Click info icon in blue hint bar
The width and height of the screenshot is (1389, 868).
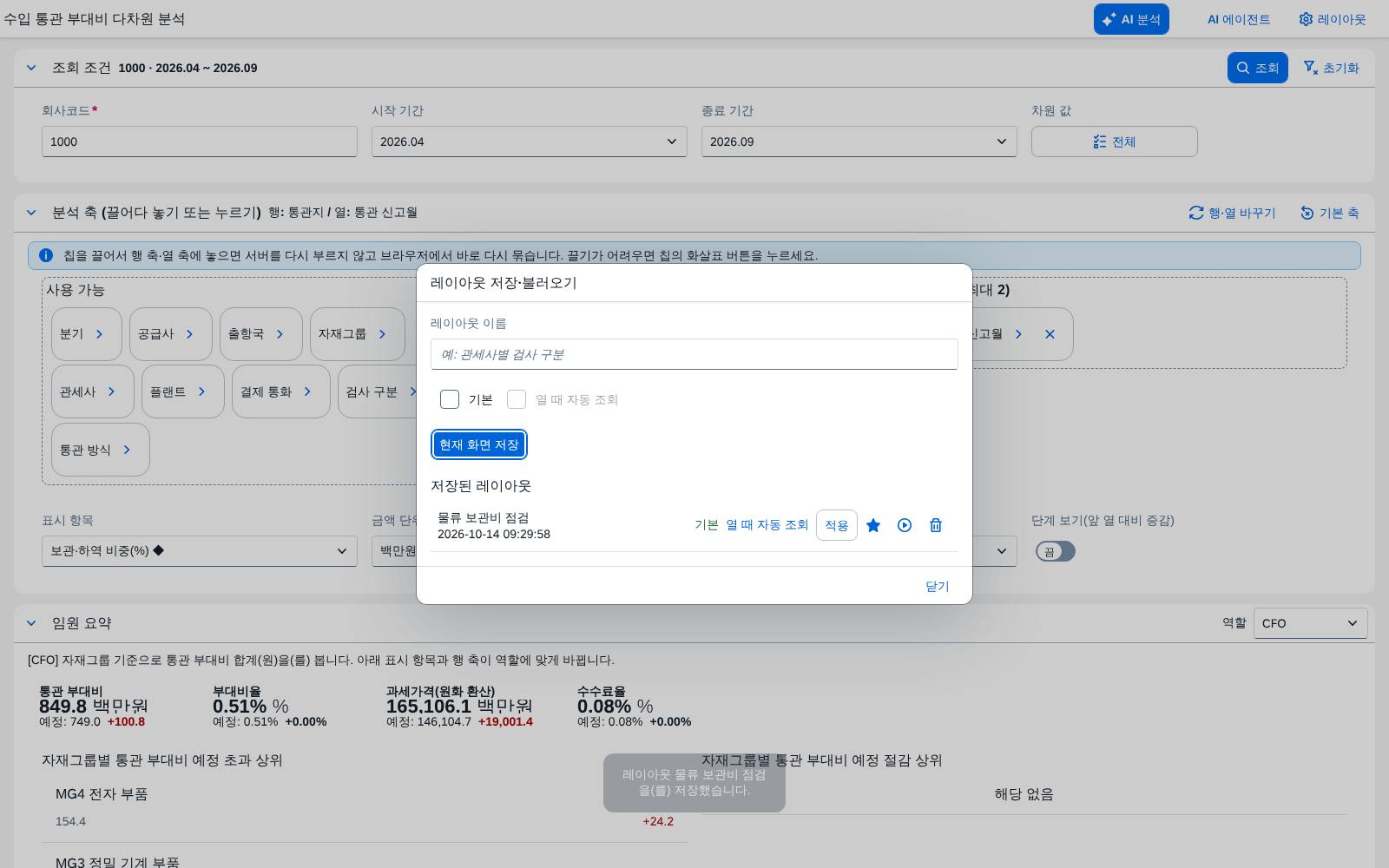point(46,255)
